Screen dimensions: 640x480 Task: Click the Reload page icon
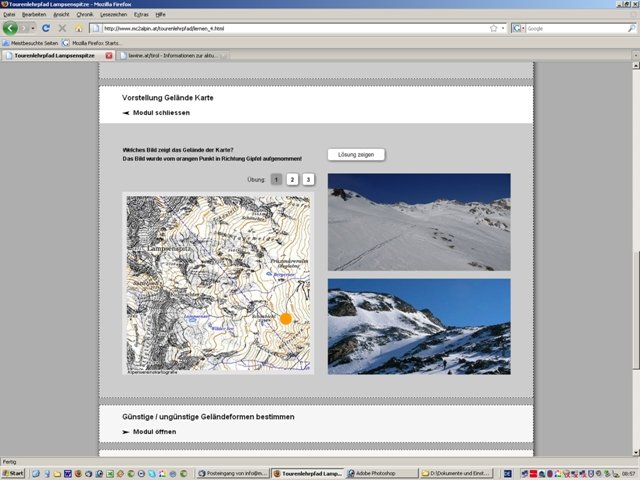pos(47,28)
